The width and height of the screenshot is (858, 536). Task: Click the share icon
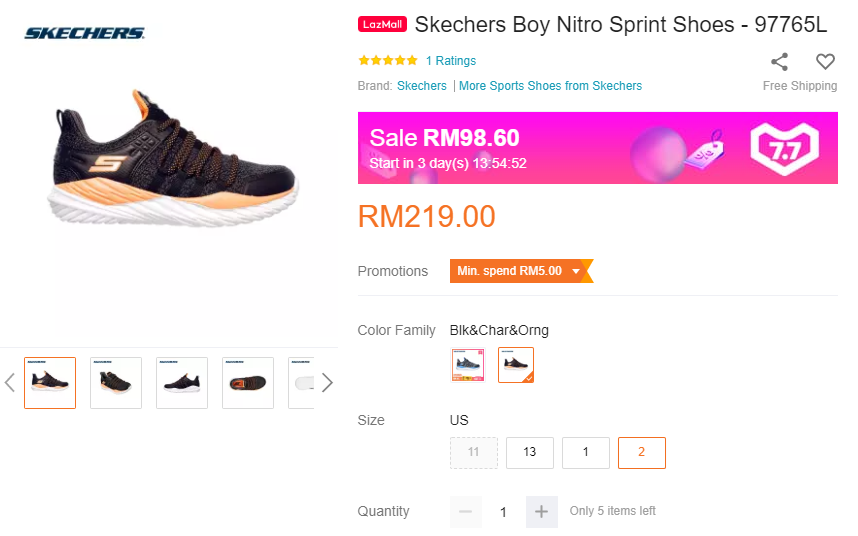[780, 62]
